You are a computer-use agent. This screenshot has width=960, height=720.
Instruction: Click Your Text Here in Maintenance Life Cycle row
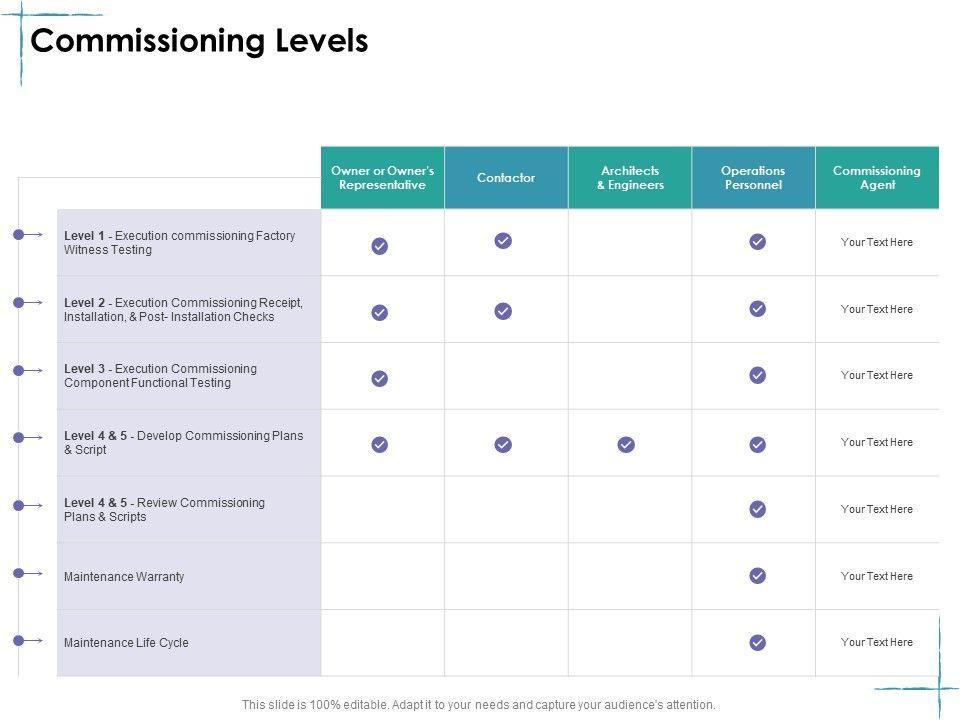pyautogui.click(x=877, y=642)
